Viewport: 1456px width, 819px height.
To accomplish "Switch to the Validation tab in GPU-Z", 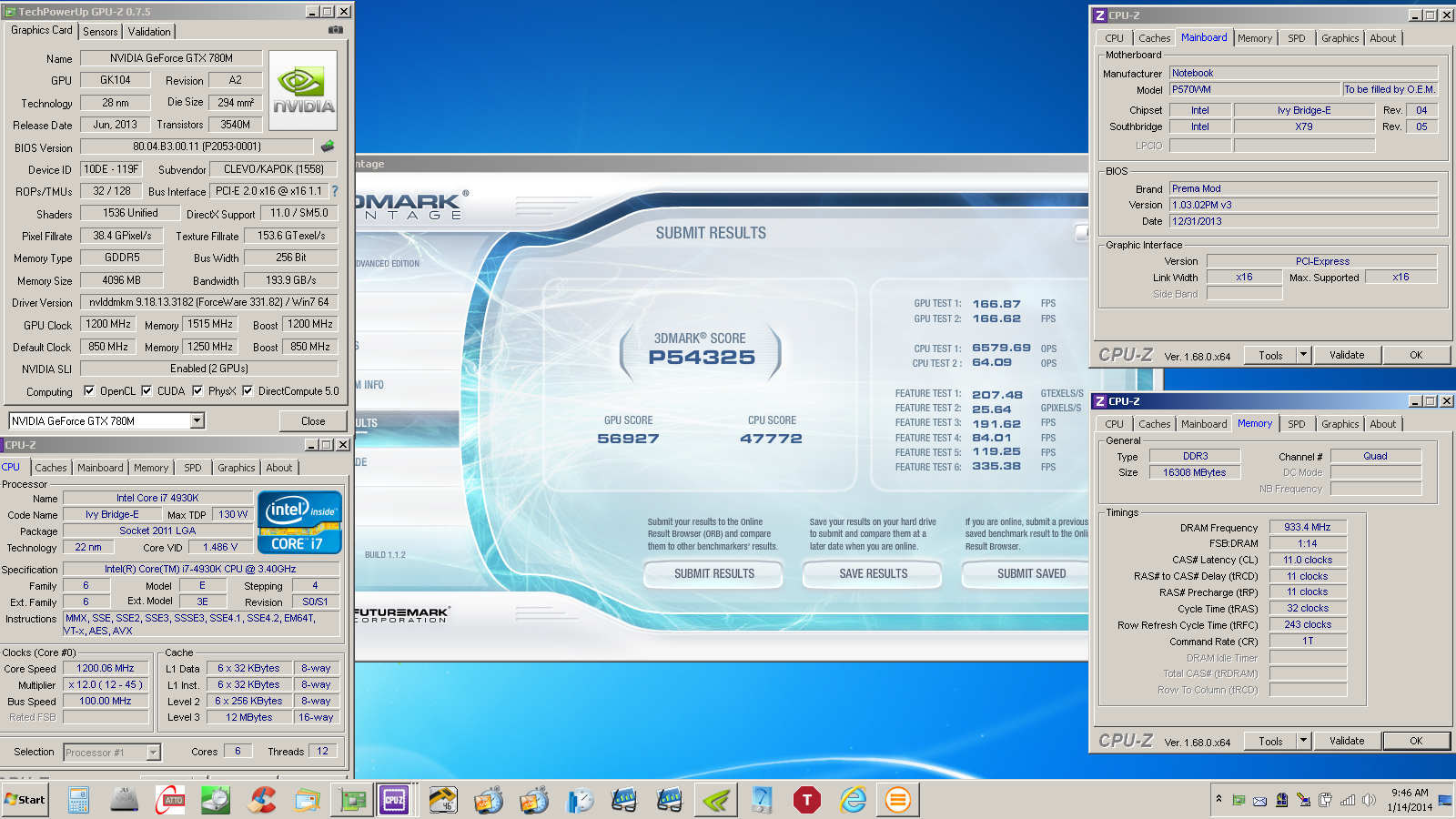I will (x=149, y=32).
